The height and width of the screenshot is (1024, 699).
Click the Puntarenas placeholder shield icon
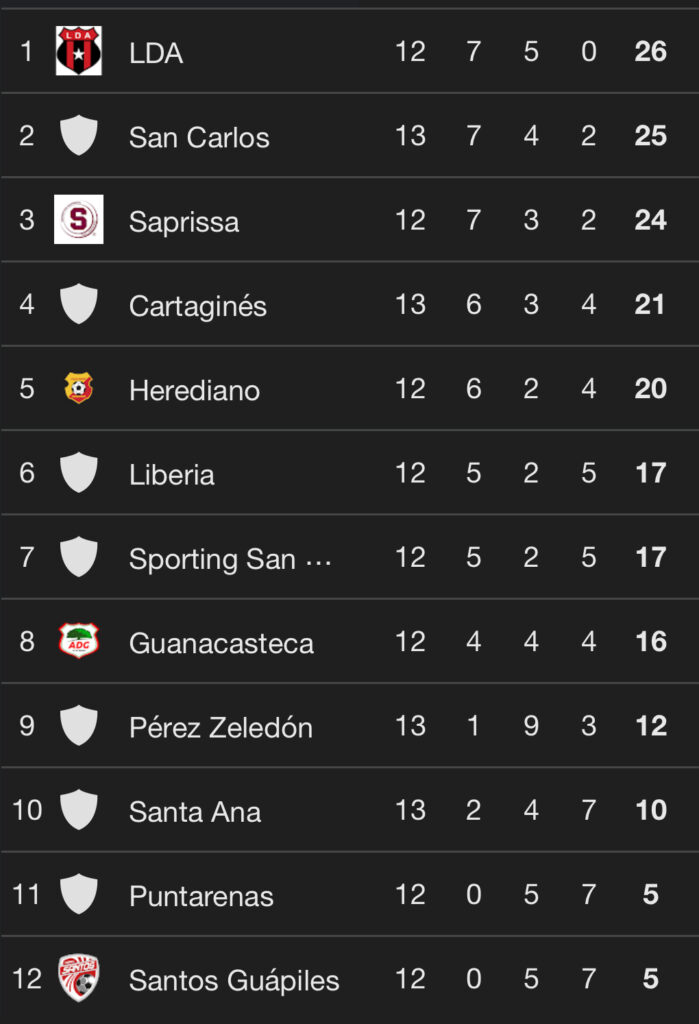(x=78, y=894)
